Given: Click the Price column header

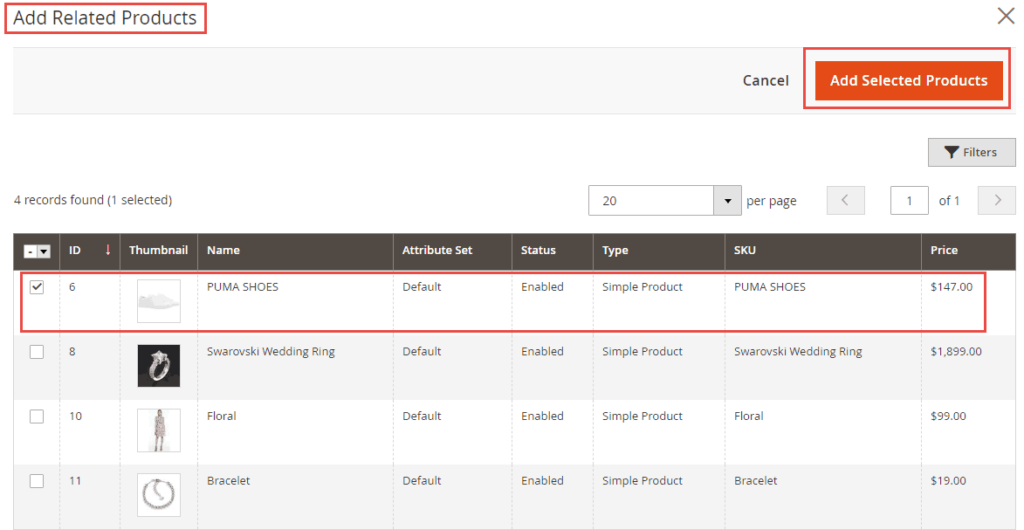Looking at the screenshot, I should [968, 251].
